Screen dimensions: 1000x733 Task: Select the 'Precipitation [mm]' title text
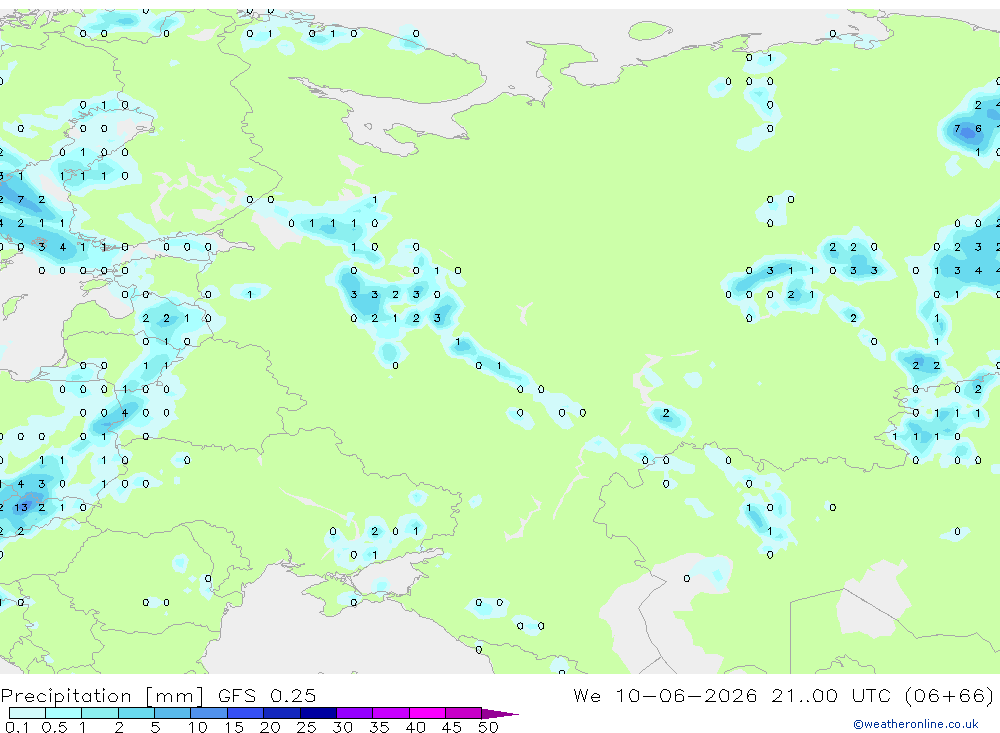(102, 695)
